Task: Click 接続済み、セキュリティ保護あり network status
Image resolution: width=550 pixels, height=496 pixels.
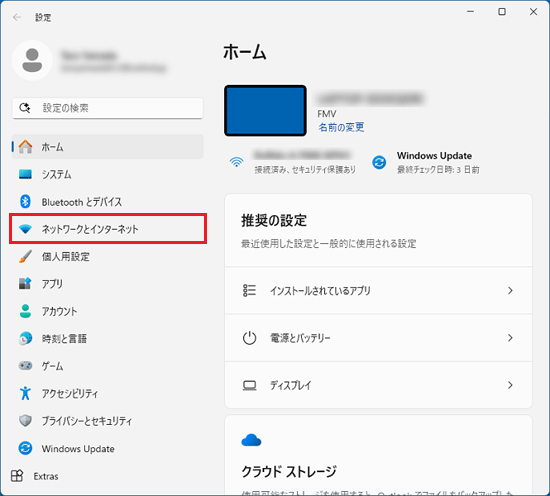Action: click(305, 170)
